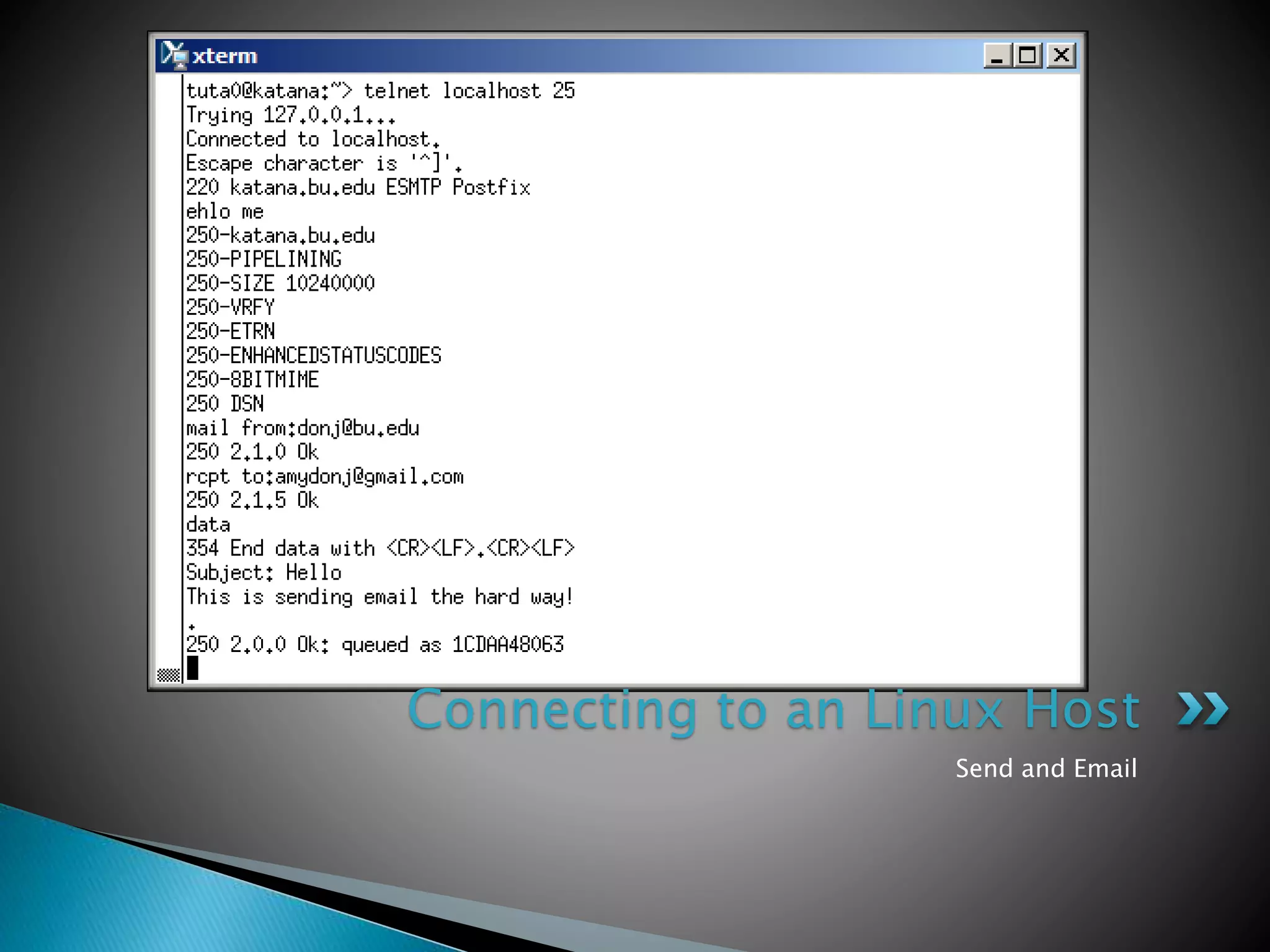Click the xterm scrollbar thumb at bottom left

coord(168,675)
